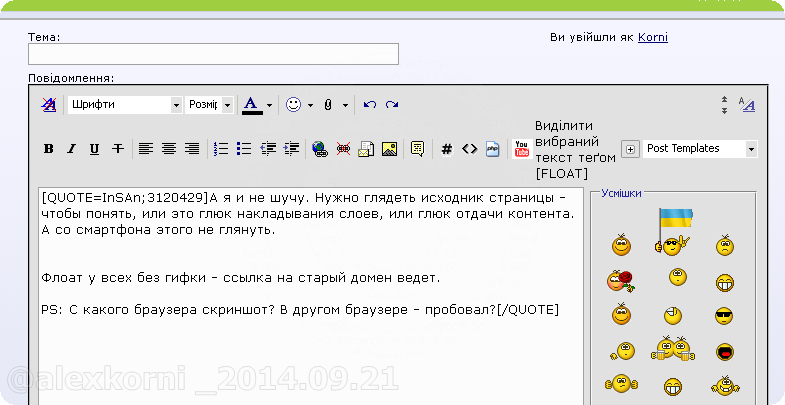Pick text color from the A swatch

click(x=250, y=105)
